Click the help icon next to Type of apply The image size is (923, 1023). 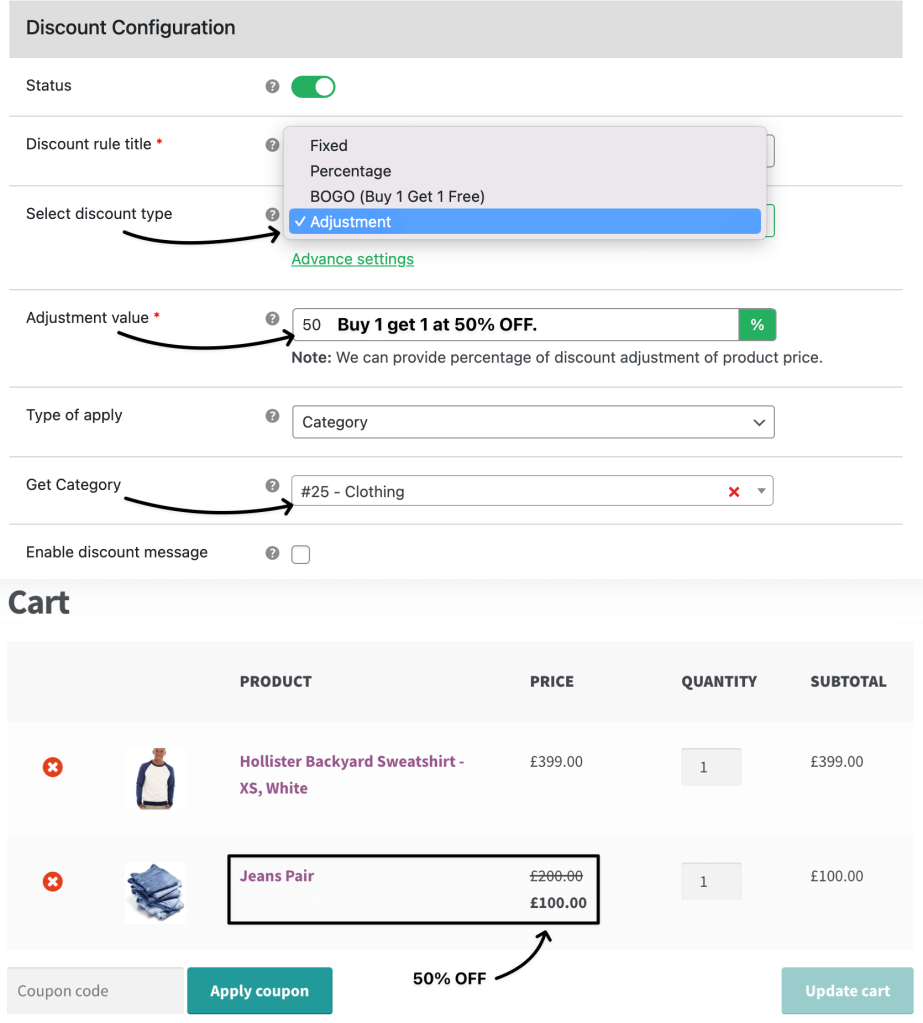click(x=273, y=416)
